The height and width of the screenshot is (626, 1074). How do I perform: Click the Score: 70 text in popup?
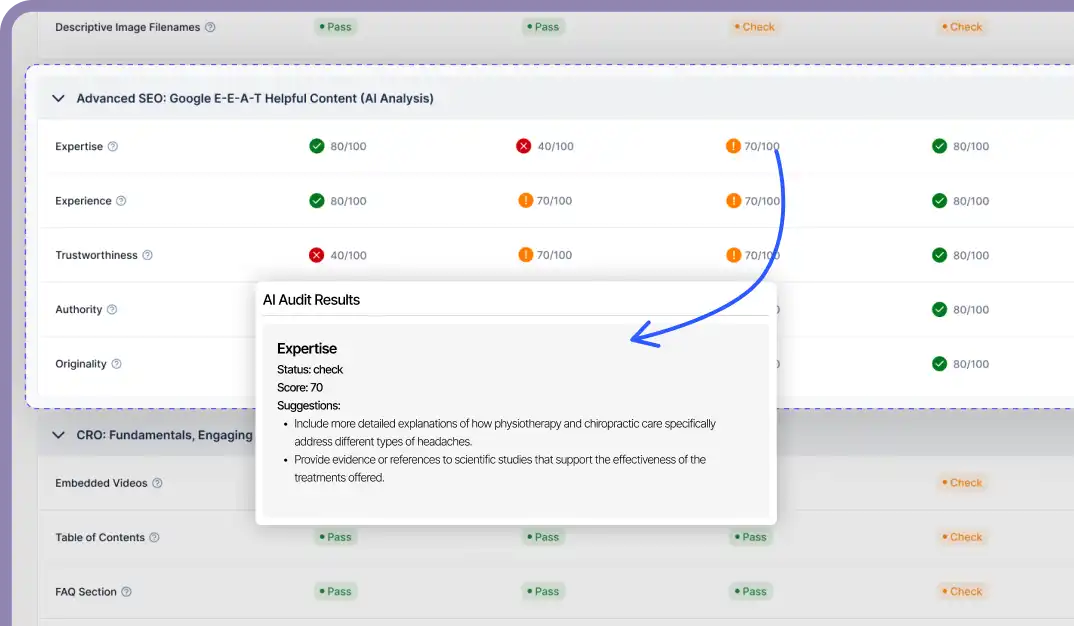[x=300, y=388]
